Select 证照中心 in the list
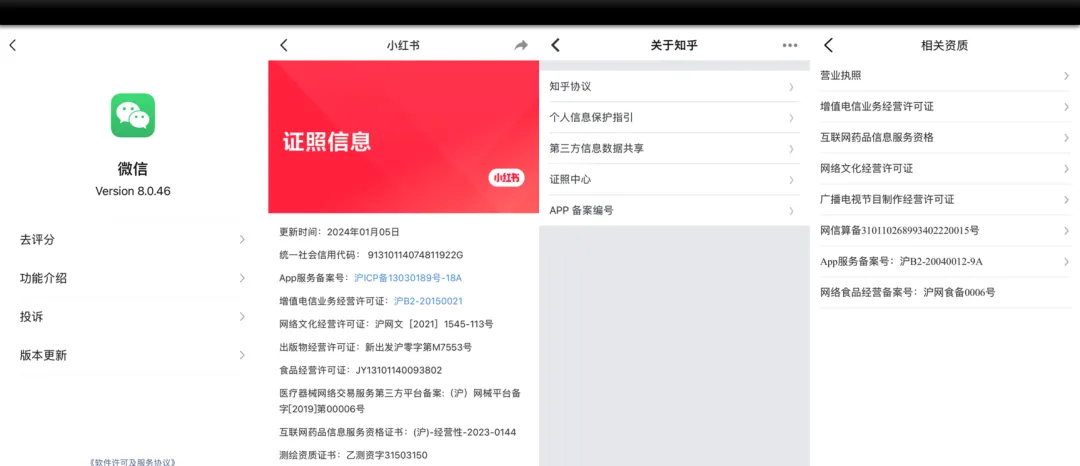The width and height of the screenshot is (1080, 466). [674, 180]
